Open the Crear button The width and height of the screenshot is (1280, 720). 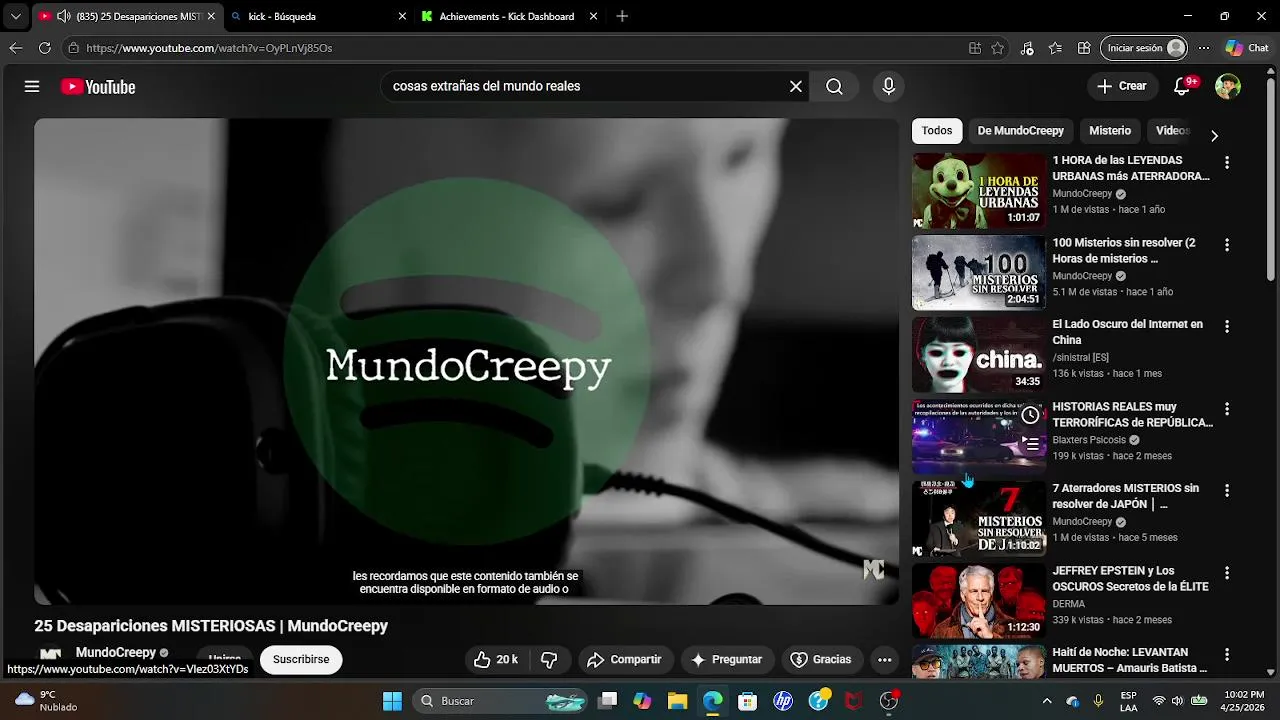pyautogui.click(x=1122, y=86)
